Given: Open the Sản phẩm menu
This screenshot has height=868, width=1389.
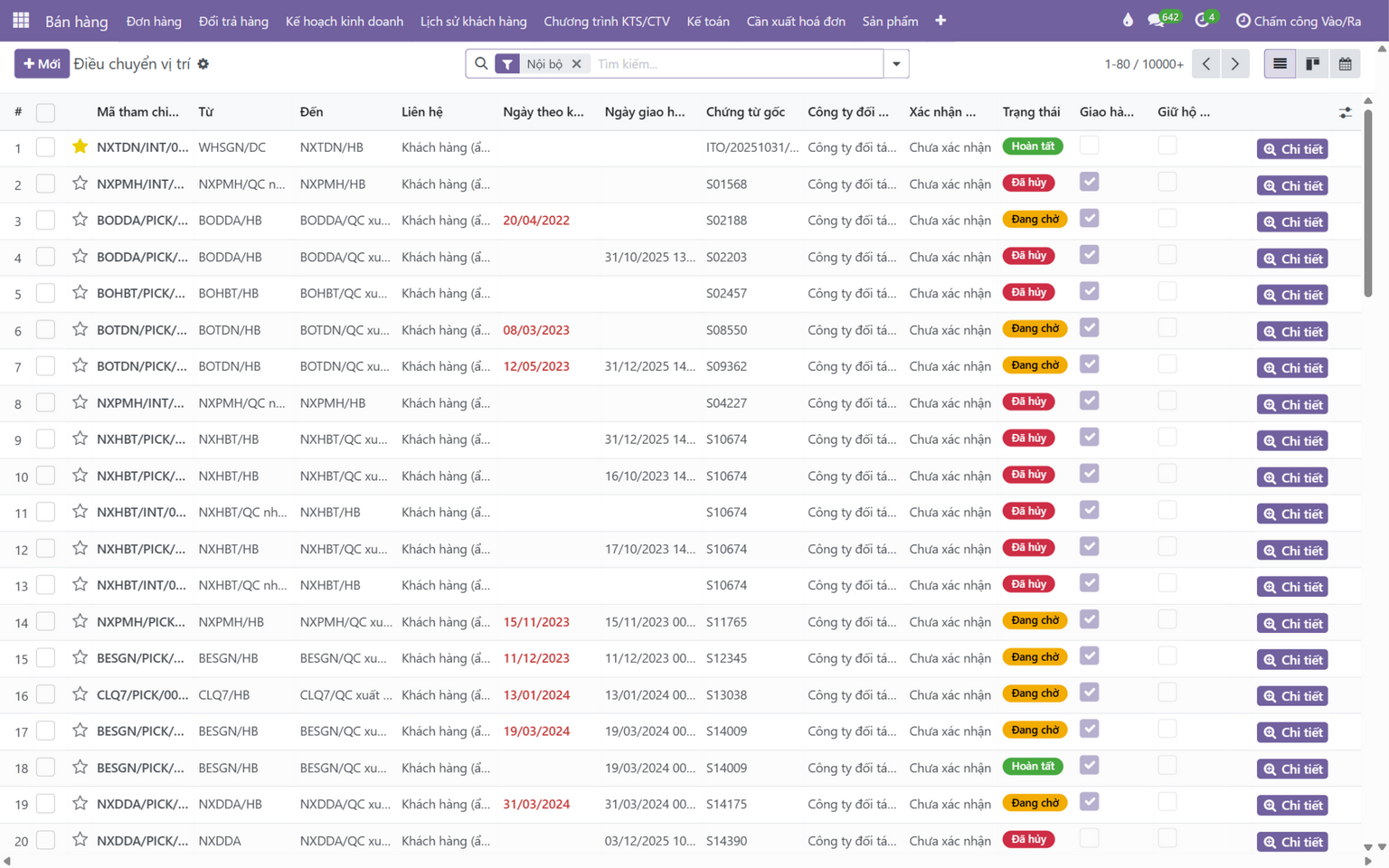Looking at the screenshot, I should click(890, 21).
